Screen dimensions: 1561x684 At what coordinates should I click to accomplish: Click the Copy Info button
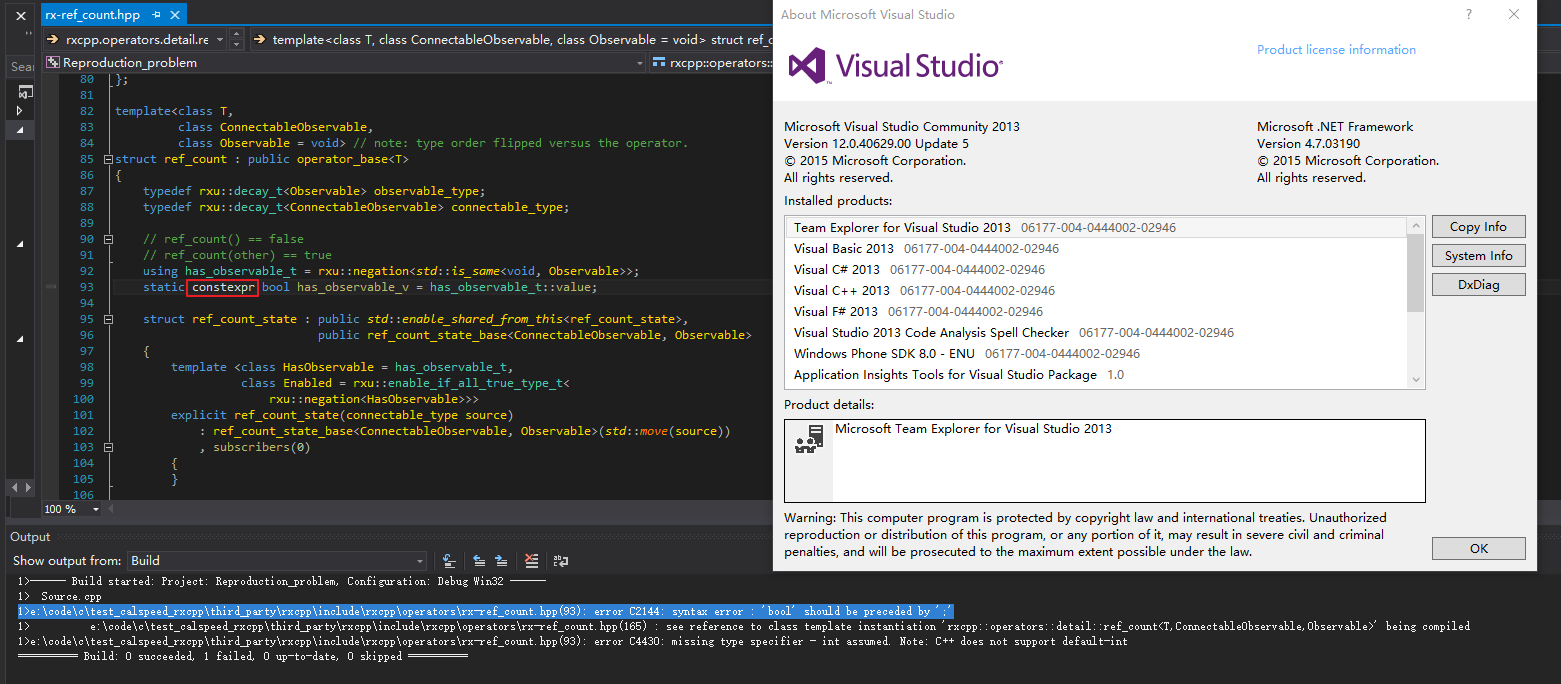(x=1478, y=227)
